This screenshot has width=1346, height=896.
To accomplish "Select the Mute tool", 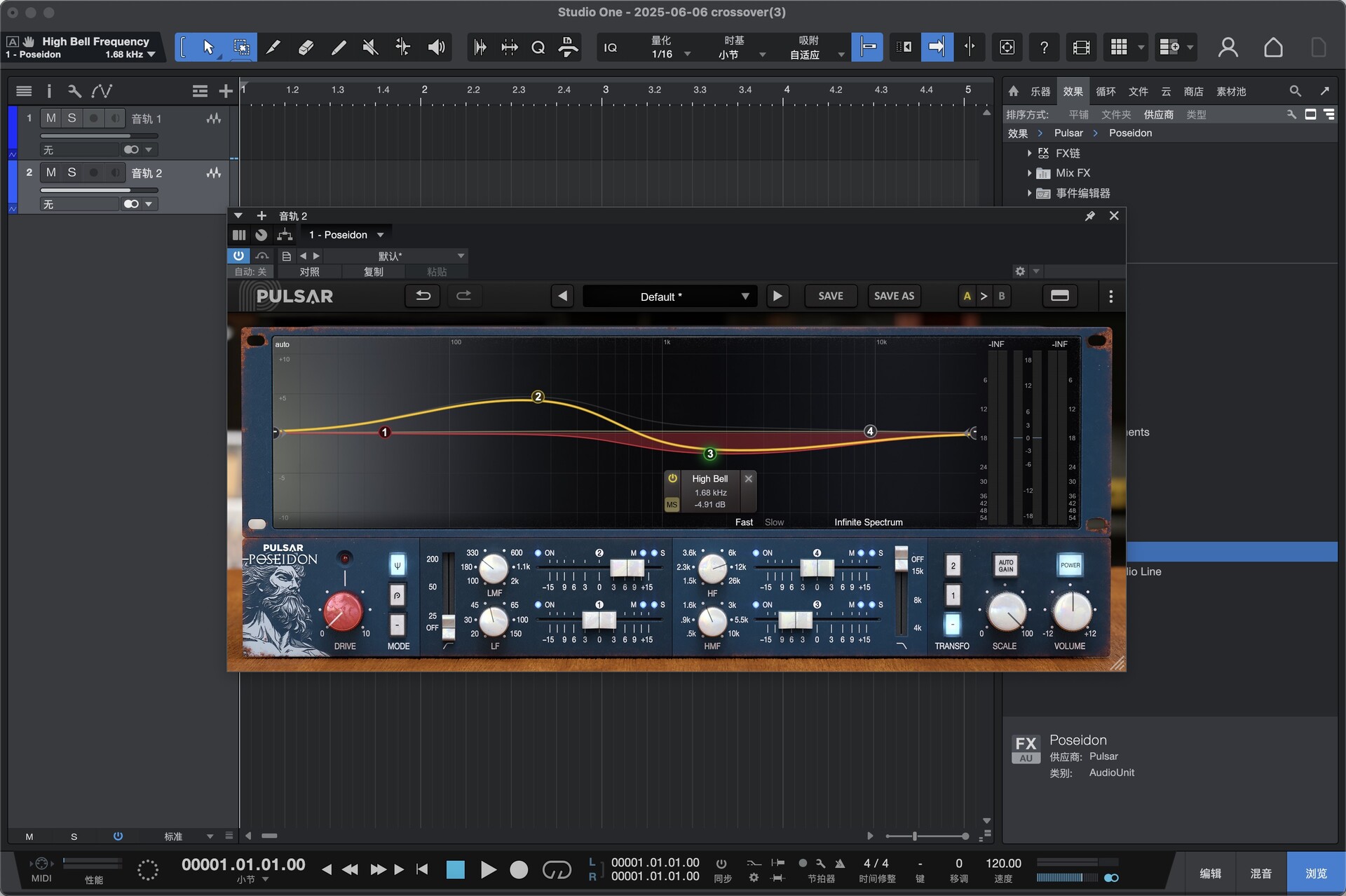I will coord(371,47).
